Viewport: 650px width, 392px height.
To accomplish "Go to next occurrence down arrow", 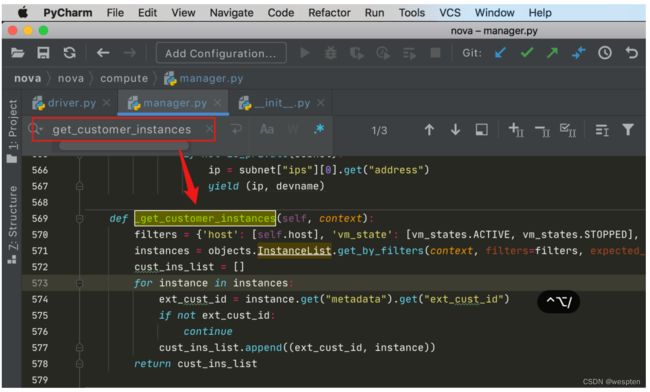I will [455, 130].
